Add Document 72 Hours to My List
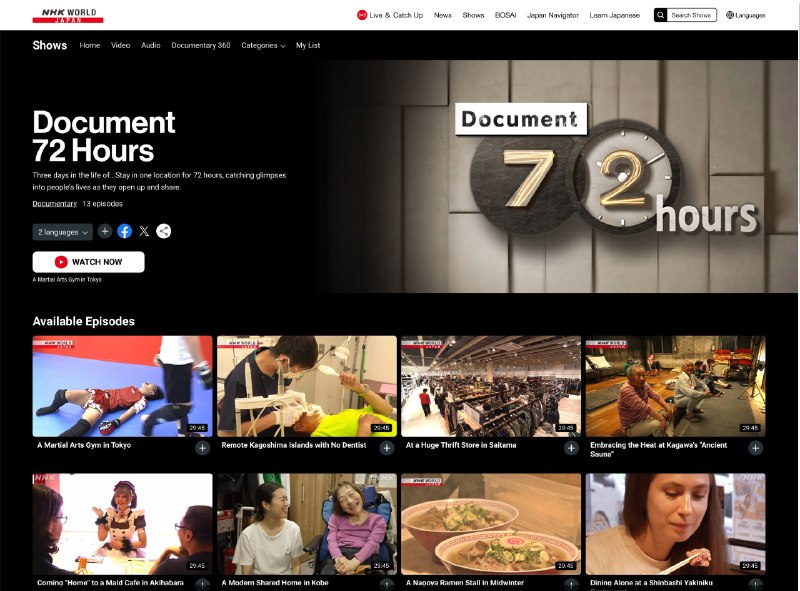Screen dimensions: 800x591 [105, 231]
